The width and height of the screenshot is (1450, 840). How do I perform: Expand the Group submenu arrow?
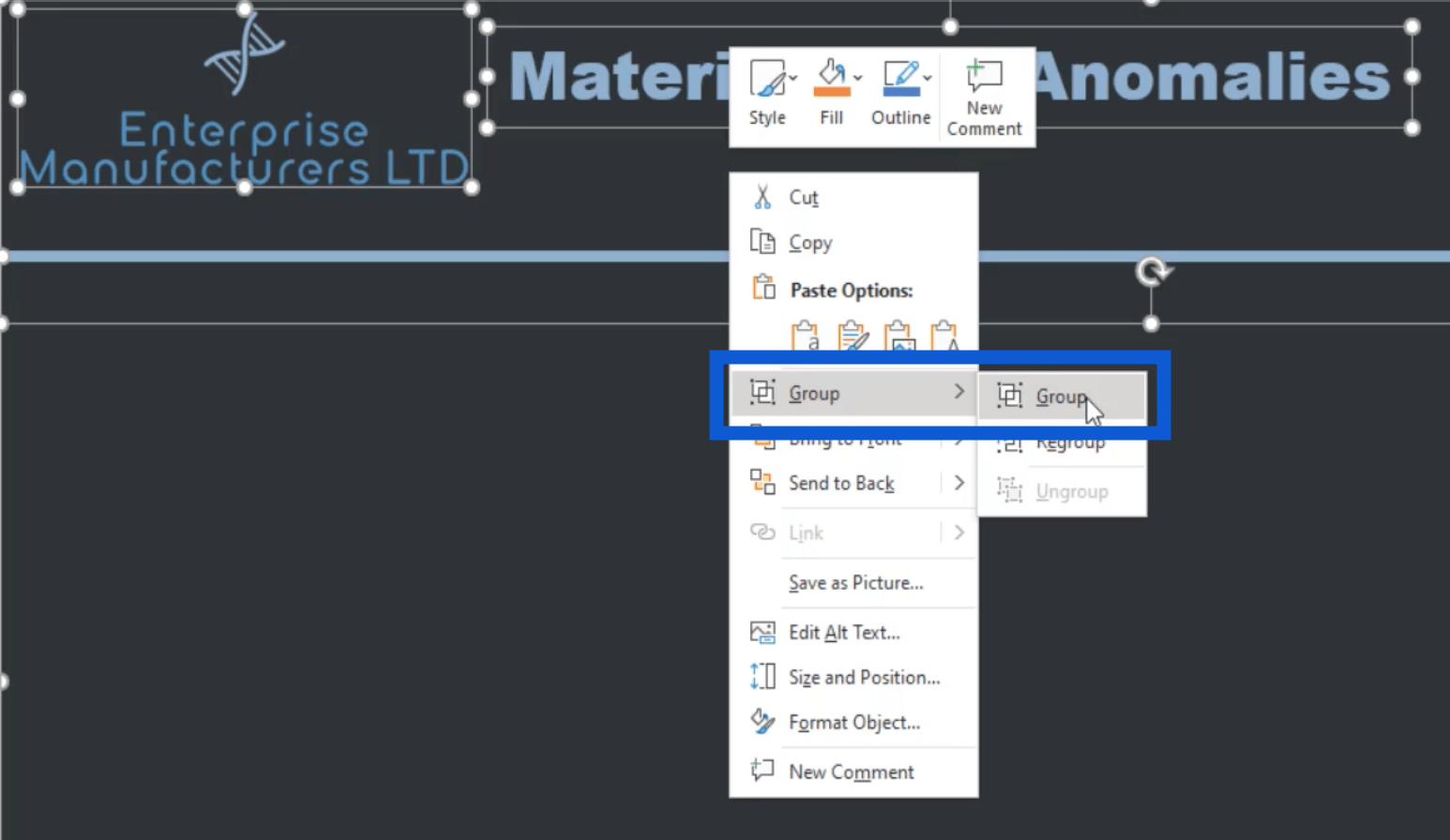point(959,392)
